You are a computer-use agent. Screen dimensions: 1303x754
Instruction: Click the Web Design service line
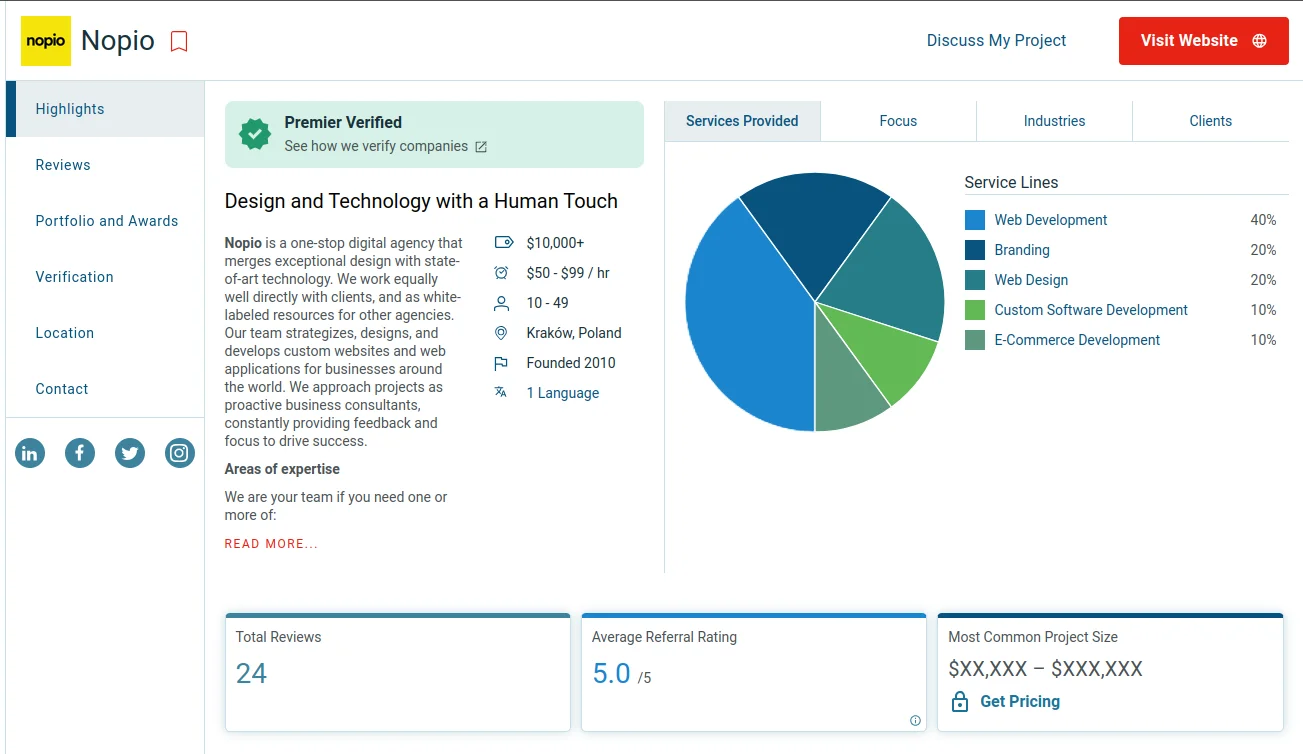(1031, 280)
